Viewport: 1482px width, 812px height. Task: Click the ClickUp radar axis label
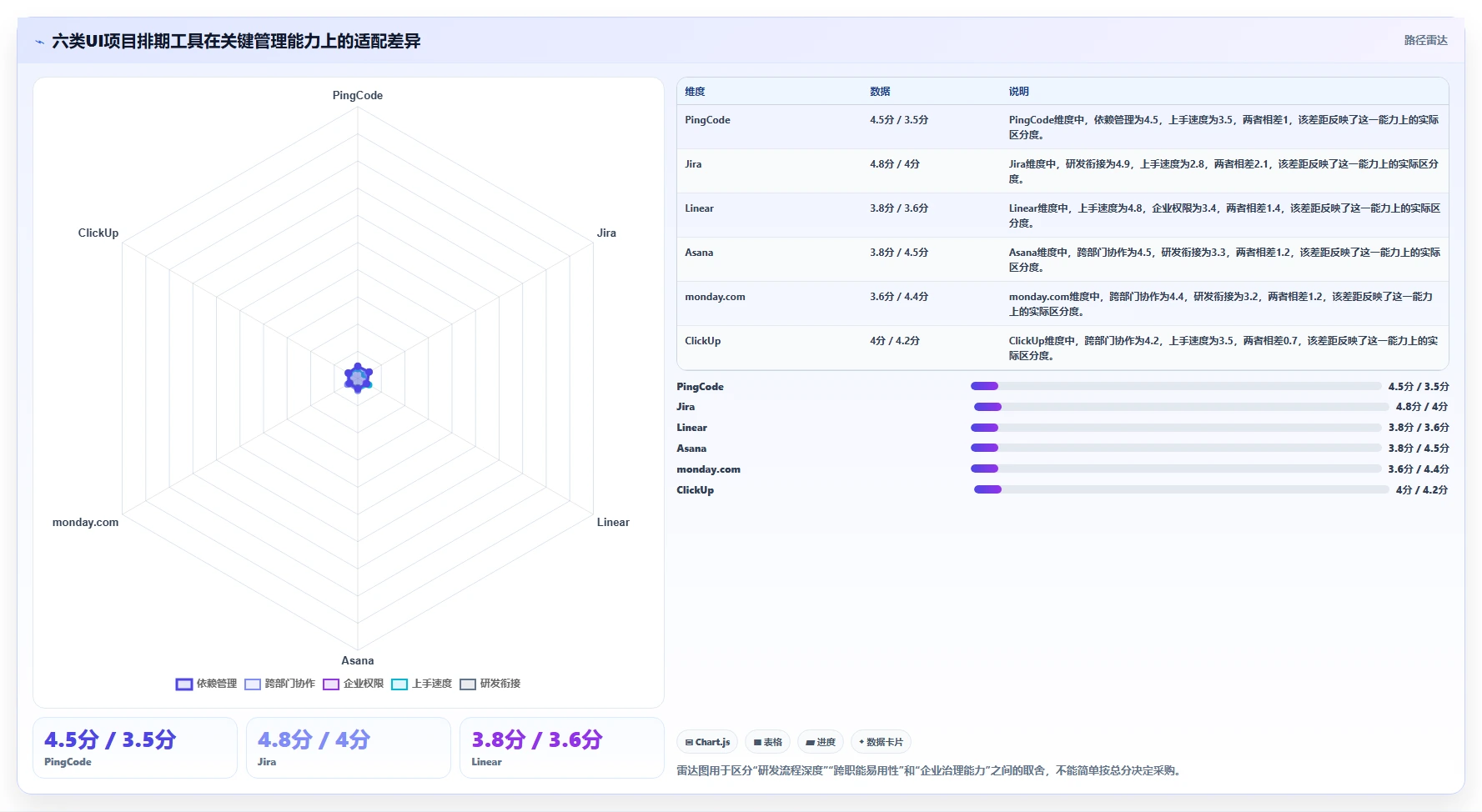(x=98, y=233)
